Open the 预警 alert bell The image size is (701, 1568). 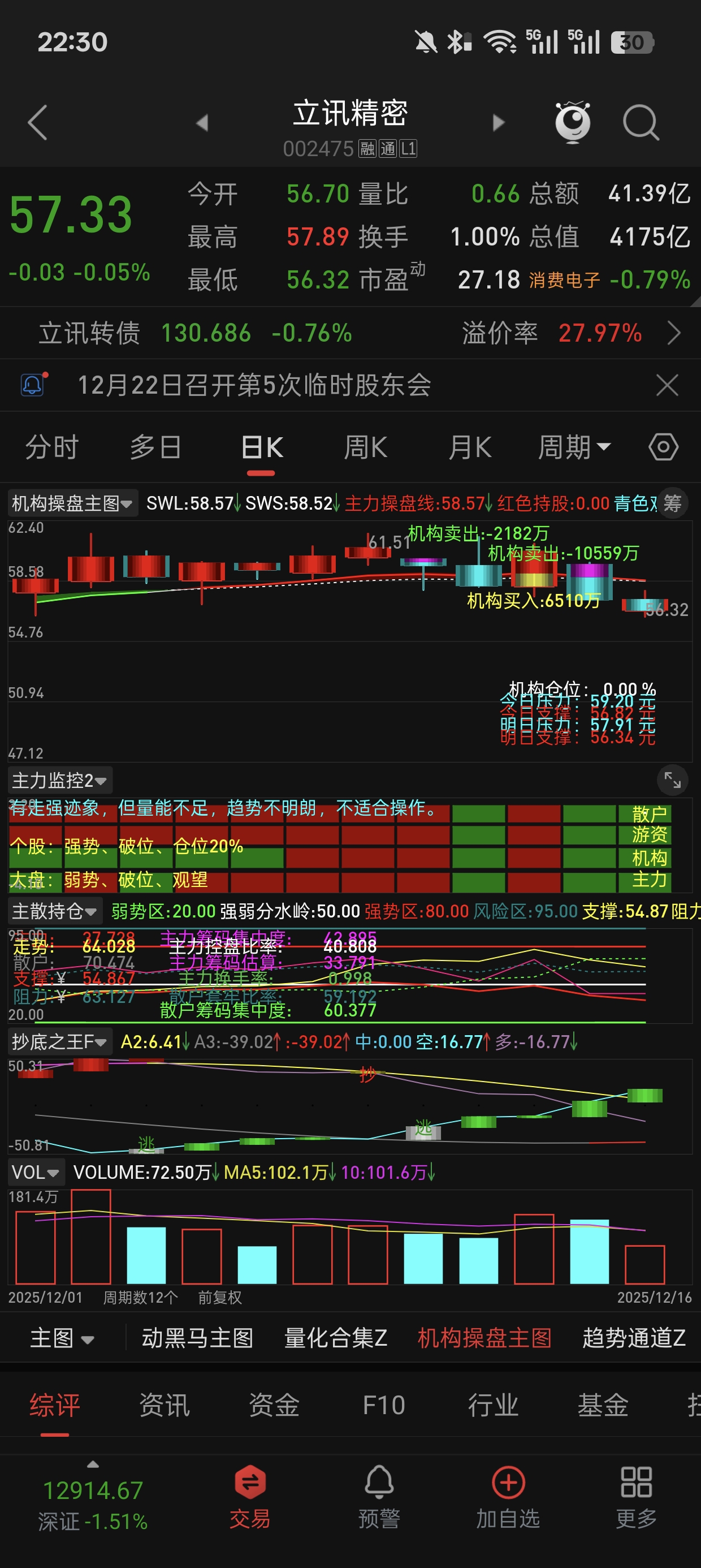coord(379,1482)
